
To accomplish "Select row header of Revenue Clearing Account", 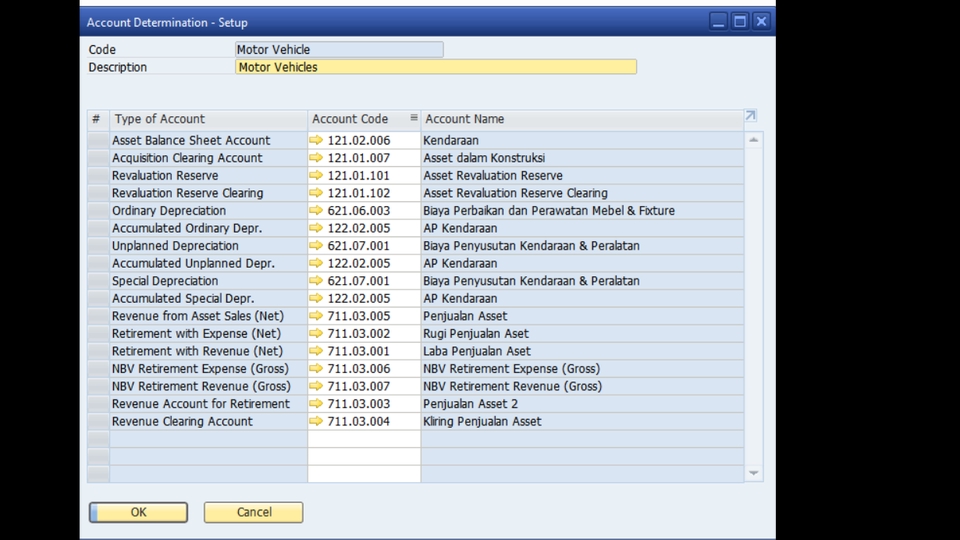I will click(98, 421).
